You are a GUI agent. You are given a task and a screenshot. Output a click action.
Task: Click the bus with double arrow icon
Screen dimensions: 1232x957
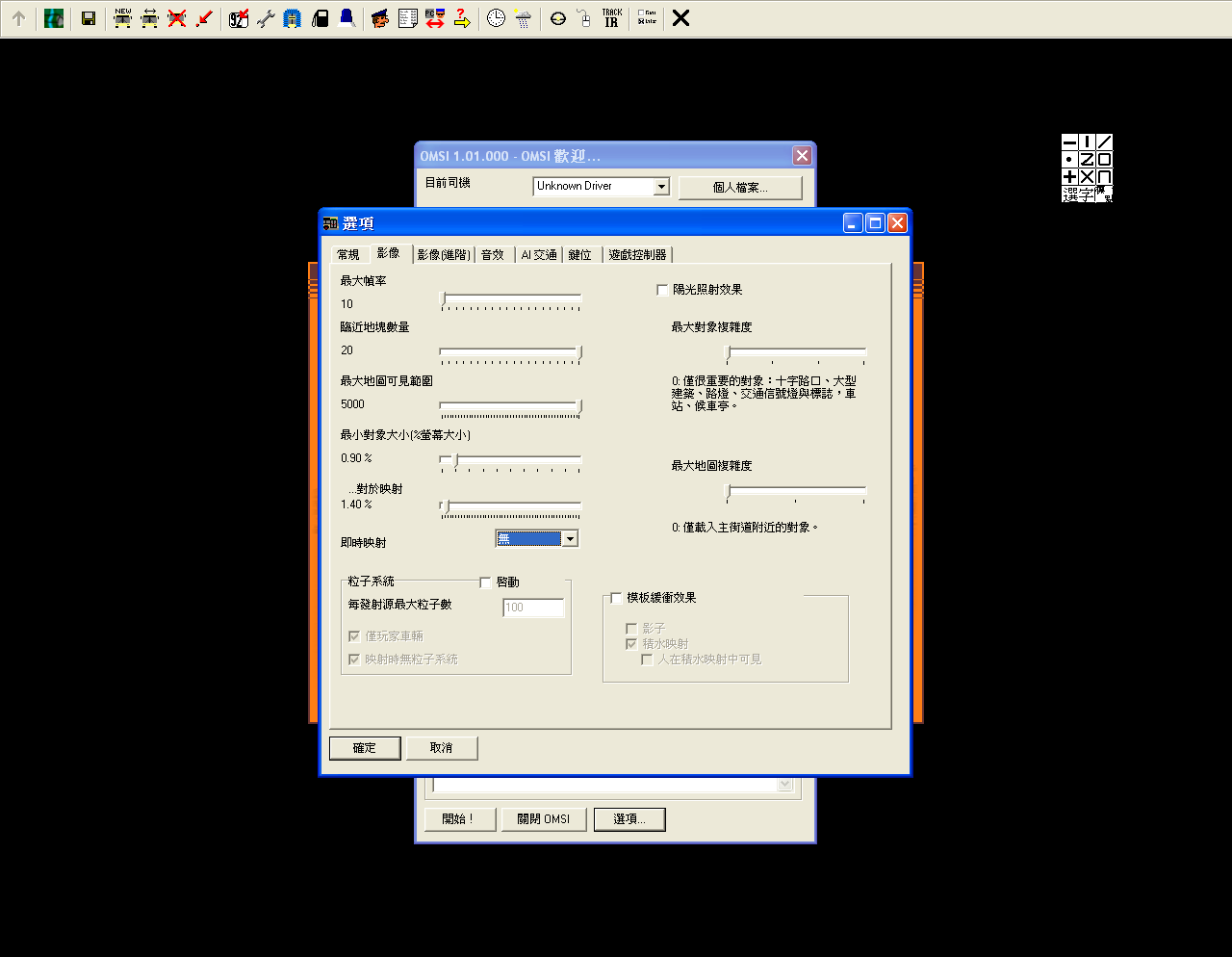150,18
